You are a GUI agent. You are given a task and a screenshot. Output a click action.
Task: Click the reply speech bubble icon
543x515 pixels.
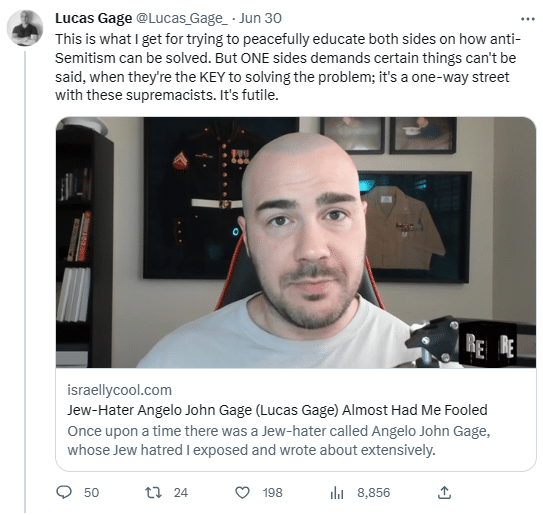pyautogui.click(x=64, y=492)
